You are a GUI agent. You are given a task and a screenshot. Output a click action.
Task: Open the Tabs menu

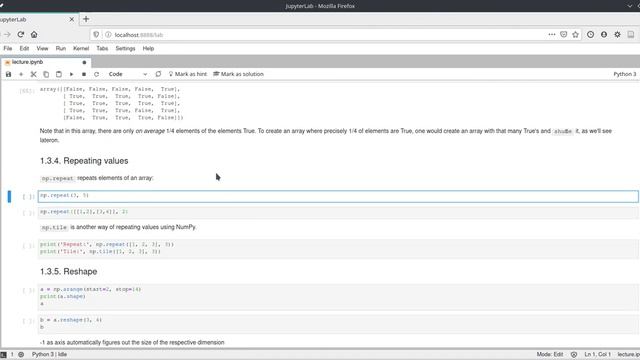[x=102, y=48]
